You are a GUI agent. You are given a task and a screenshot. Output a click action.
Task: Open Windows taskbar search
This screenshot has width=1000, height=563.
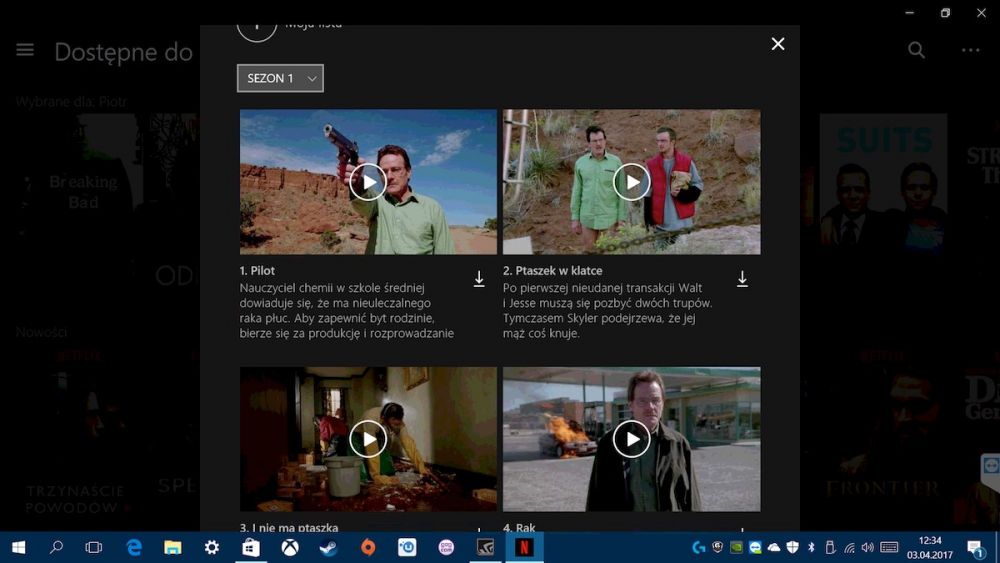pos(56,547)
